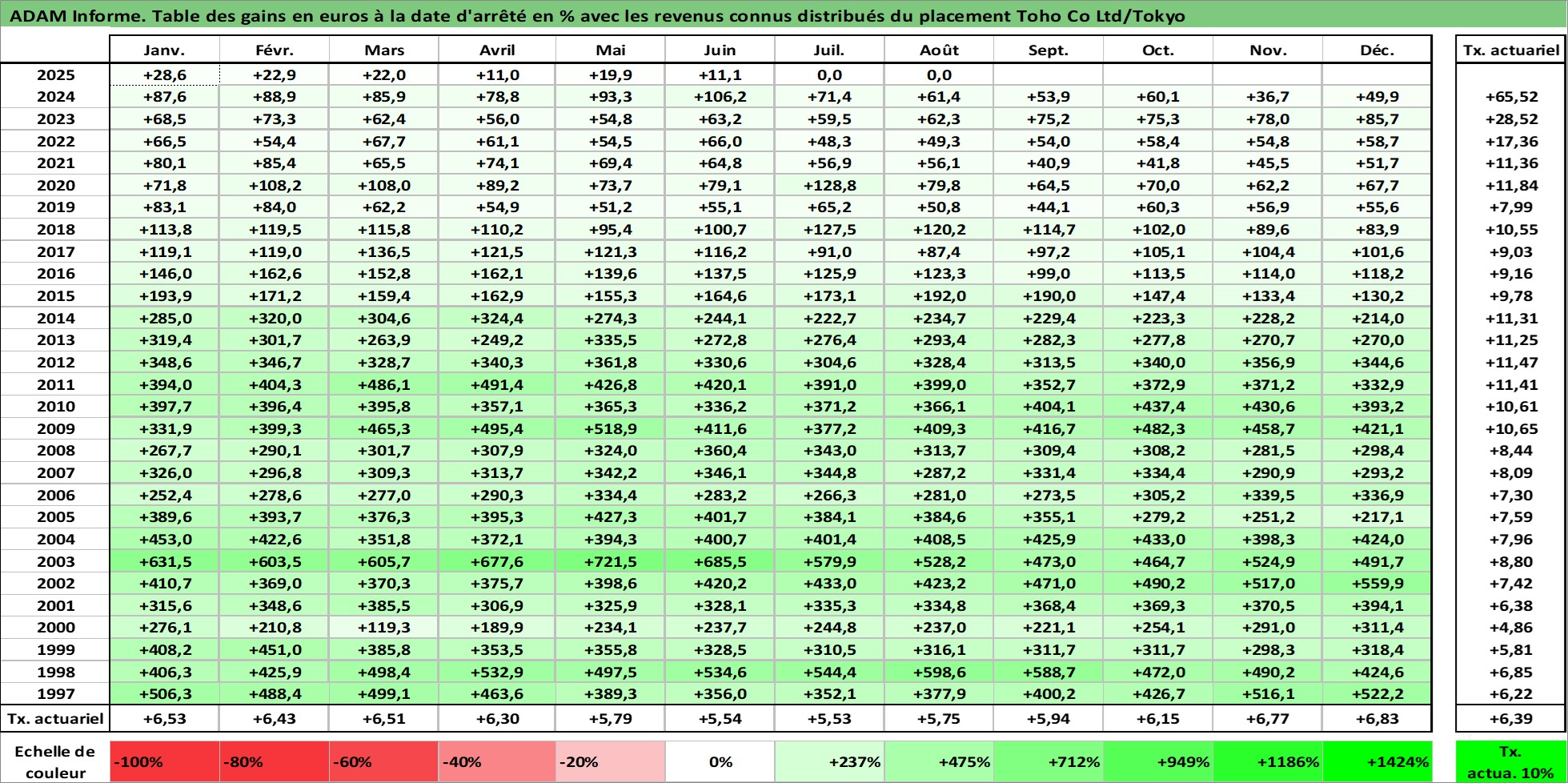Click the -100% red color scale swatch

[x=164, y=762]
